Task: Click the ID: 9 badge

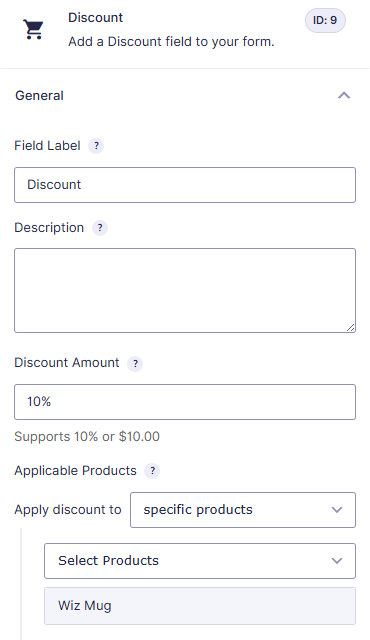Action: coord(325,20)
